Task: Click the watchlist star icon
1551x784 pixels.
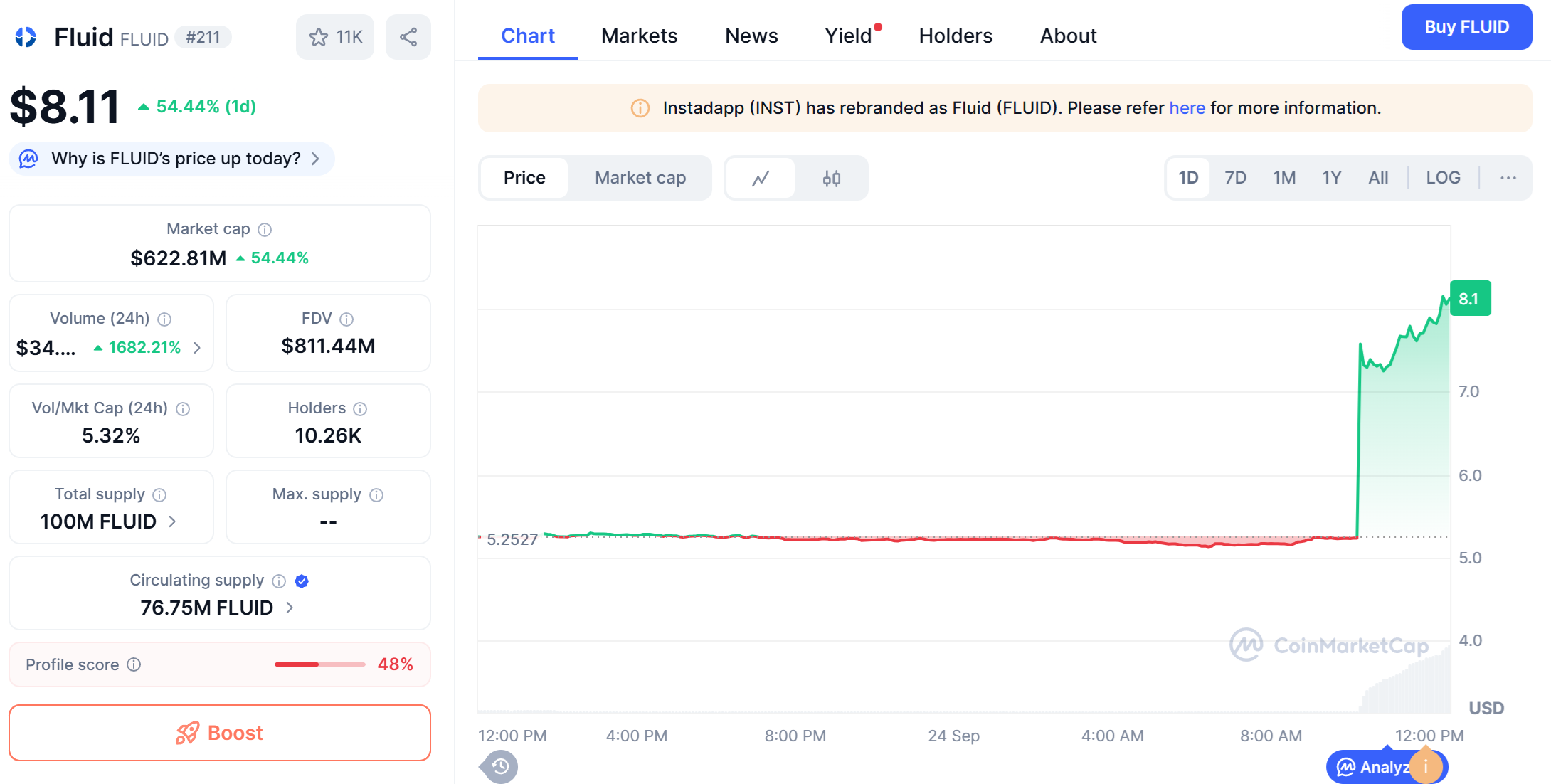Action: (x=319, y=37)
